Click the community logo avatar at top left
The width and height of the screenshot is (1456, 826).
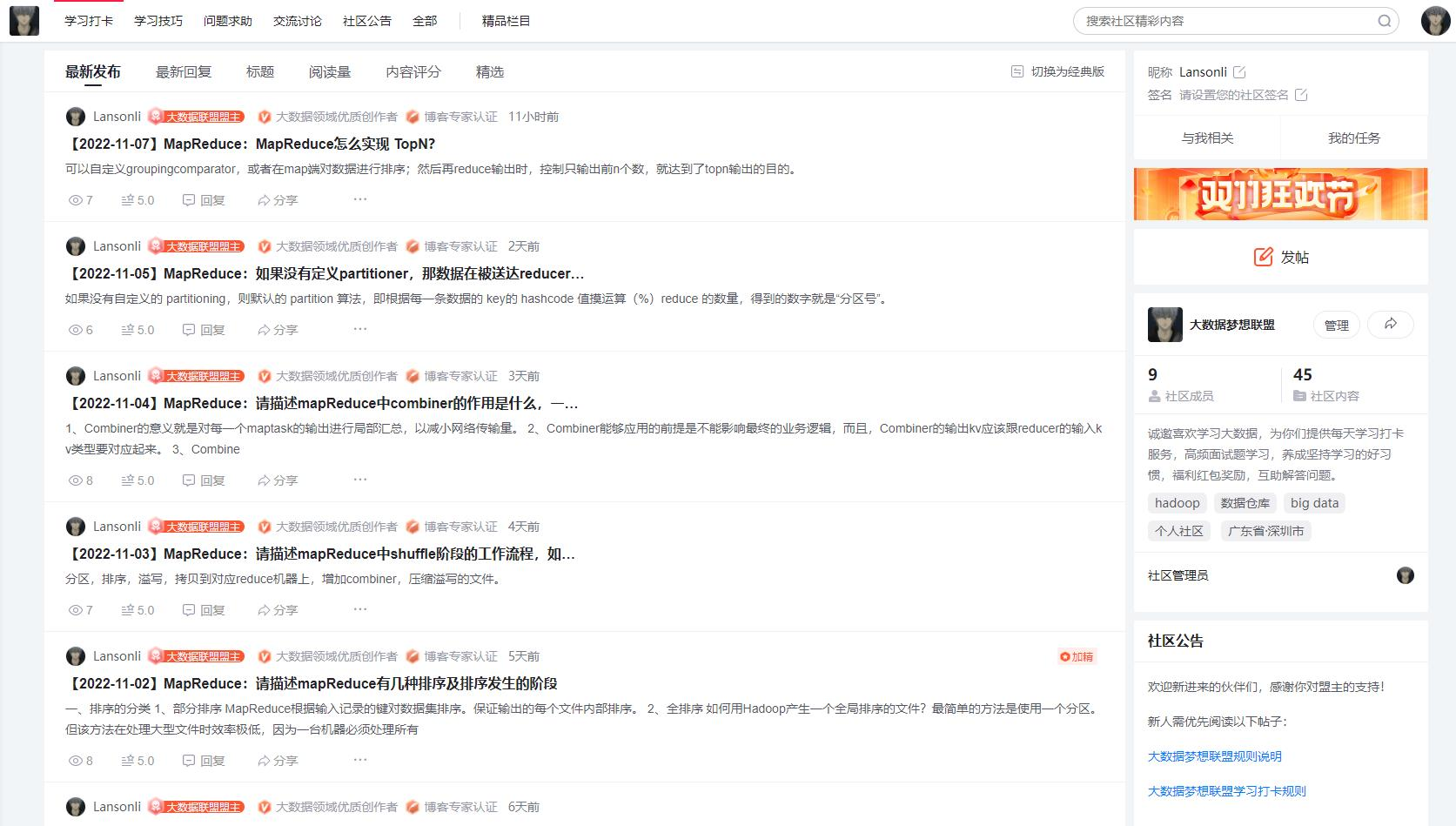(x=24, y=21)
